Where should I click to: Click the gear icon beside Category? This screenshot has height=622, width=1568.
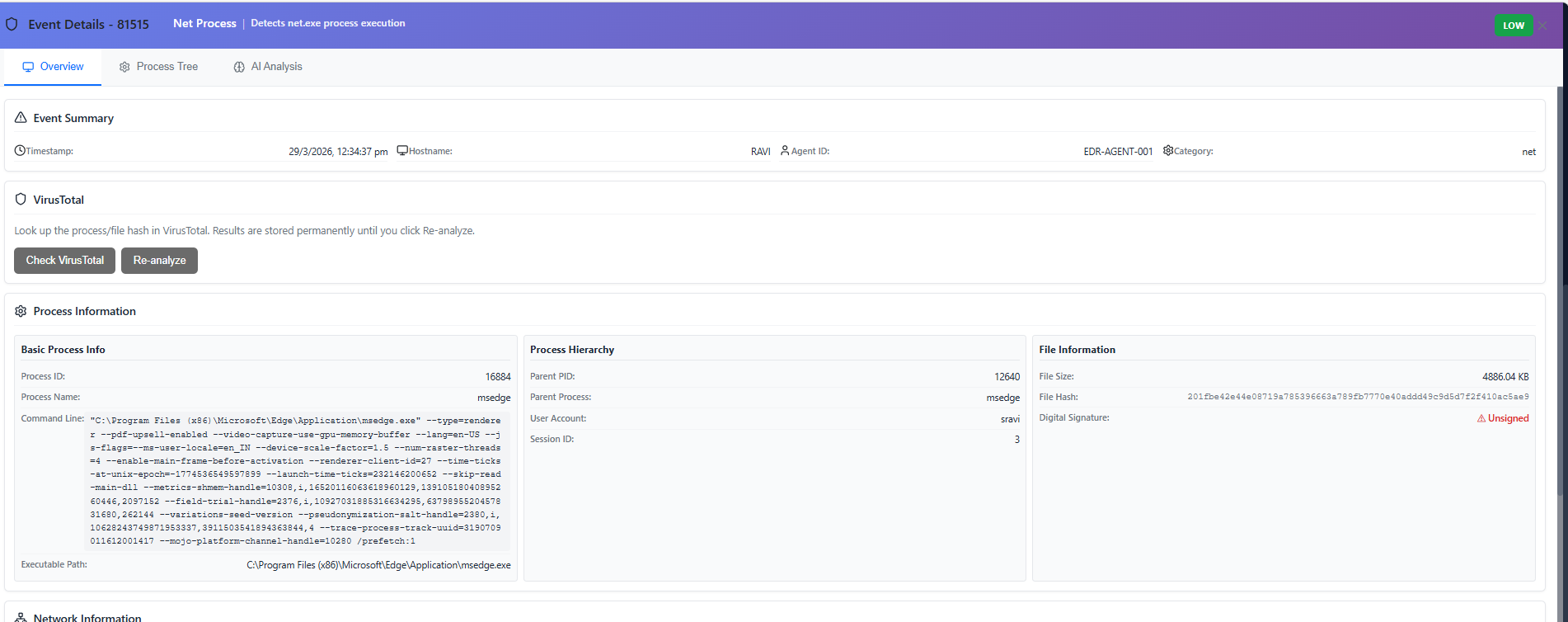[1168, 151]
